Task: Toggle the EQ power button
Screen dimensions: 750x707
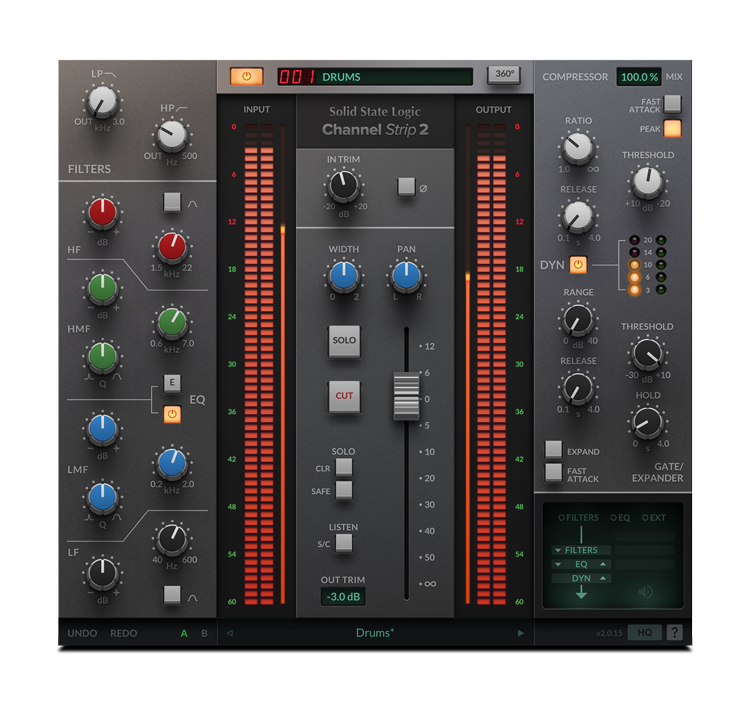Action: point(172,414)
